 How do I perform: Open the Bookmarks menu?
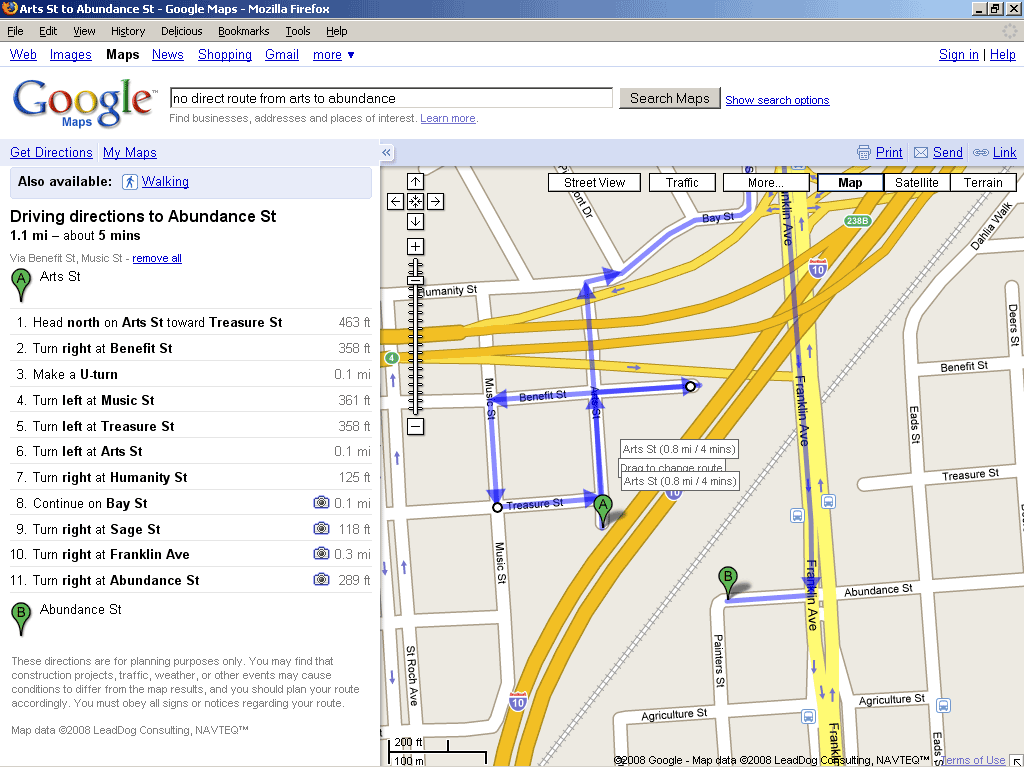[x=243, y=31]
